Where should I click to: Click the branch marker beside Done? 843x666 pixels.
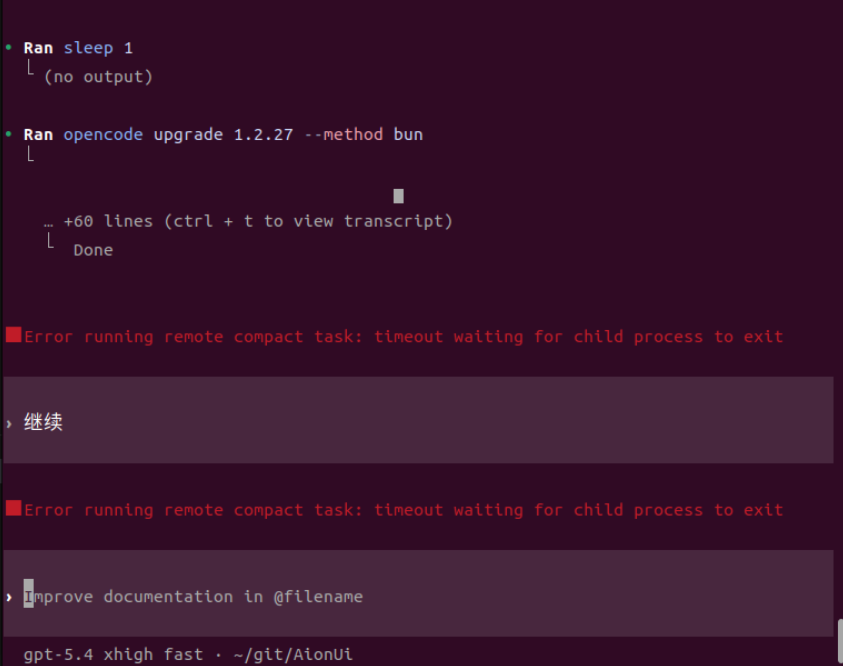[x=51, y=241]
